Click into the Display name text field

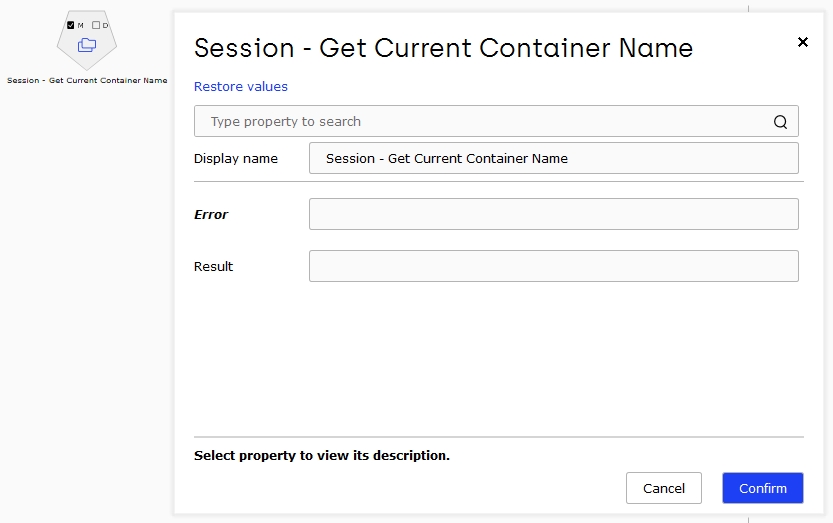click(x=554, y=158)
